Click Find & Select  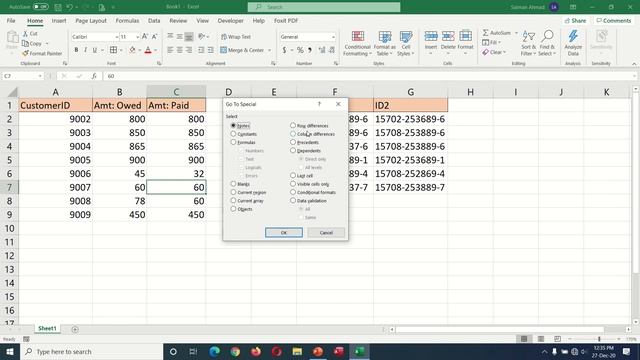point(547,43)
